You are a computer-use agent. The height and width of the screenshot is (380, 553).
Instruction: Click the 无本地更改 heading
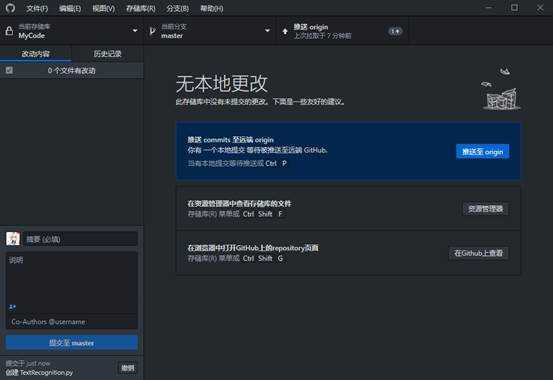(222, 84)
